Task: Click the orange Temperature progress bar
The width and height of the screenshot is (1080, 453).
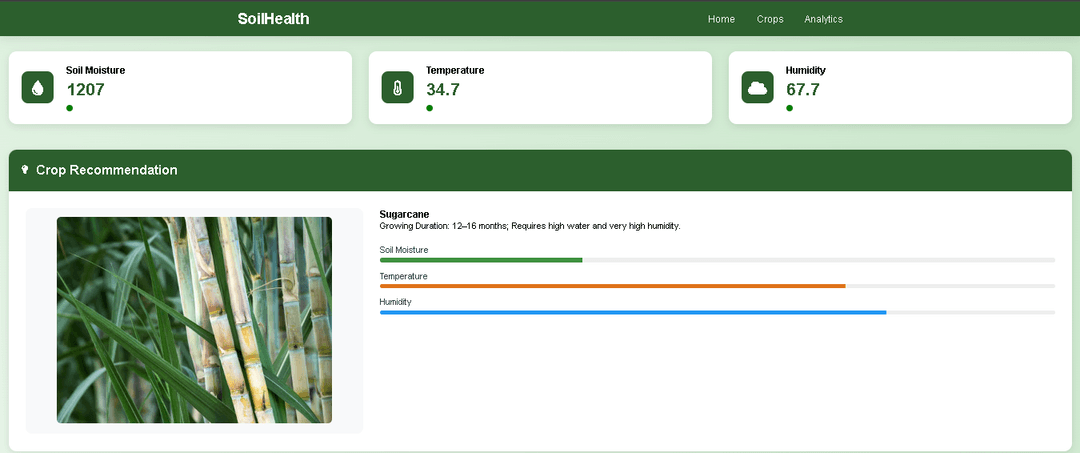Action: pos(612,286)
